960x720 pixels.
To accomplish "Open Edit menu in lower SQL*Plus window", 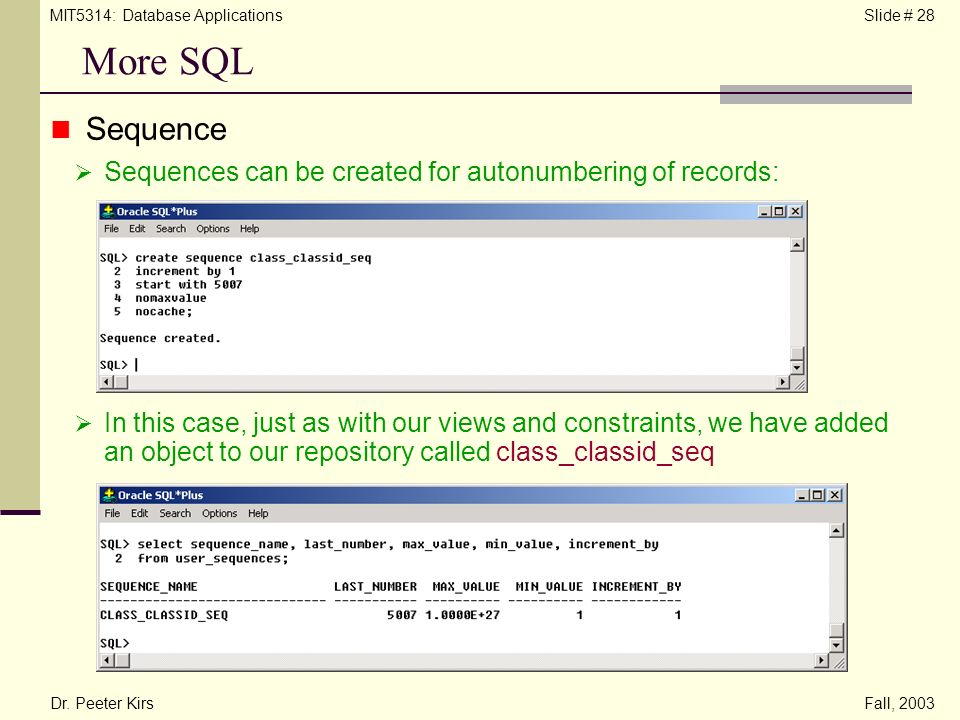I will pyautogui.click(x=140, y=513).
